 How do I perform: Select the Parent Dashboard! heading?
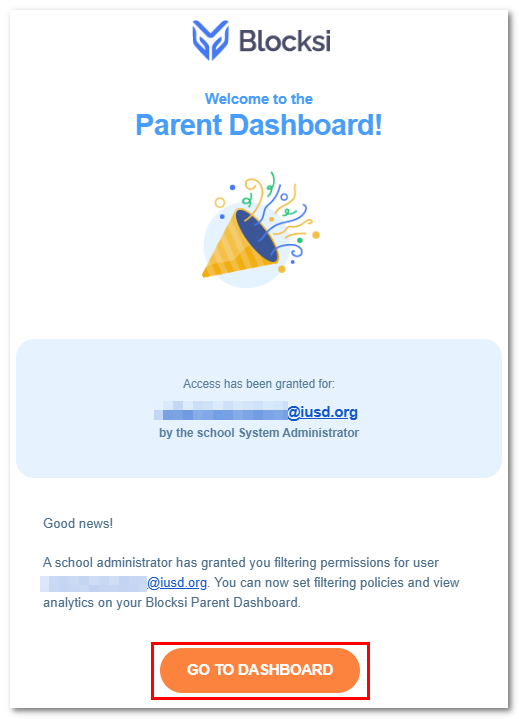(259, 124)
